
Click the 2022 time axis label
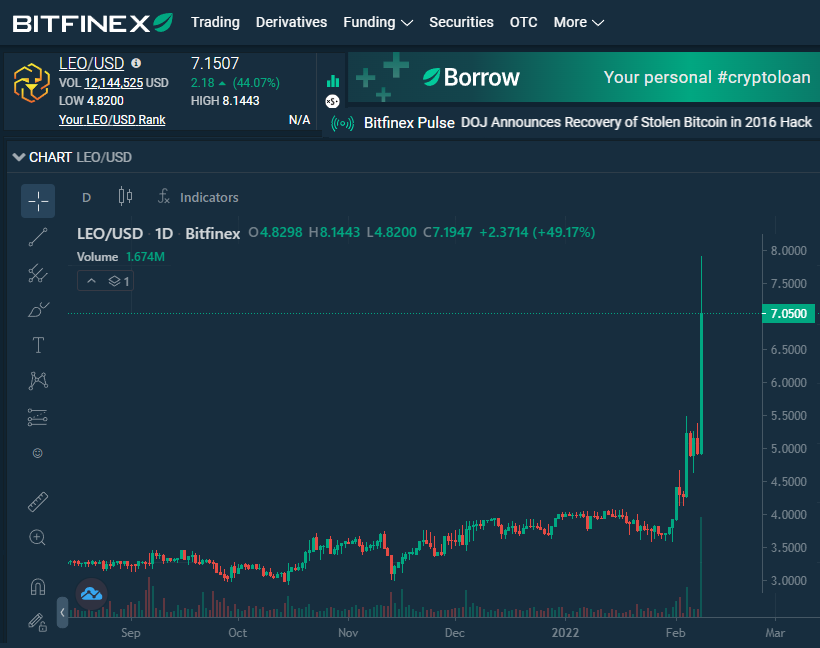(565, 633)
